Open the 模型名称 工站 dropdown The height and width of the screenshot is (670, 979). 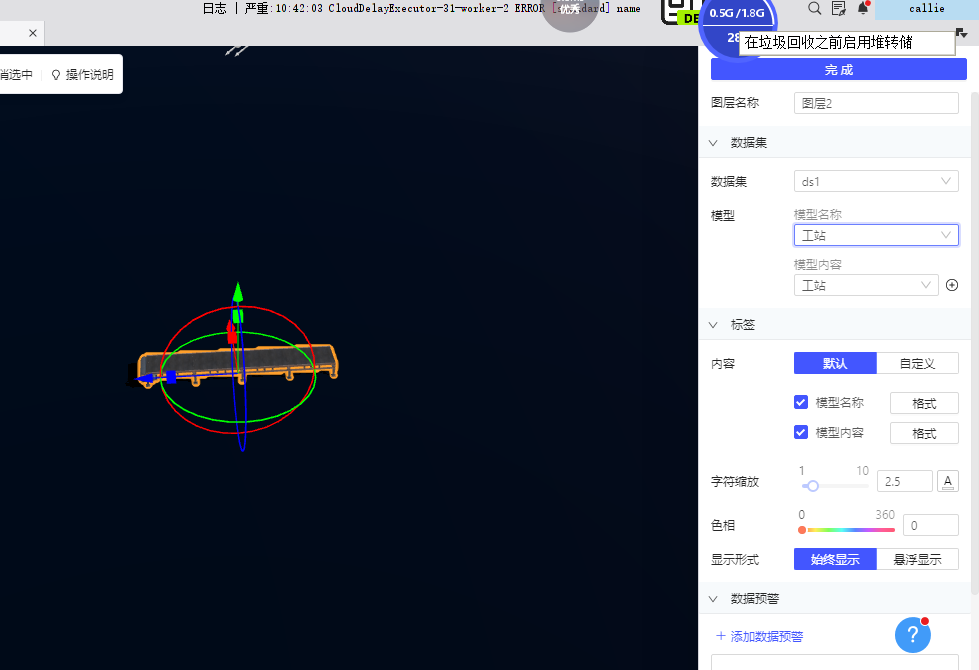click(876, 235)
